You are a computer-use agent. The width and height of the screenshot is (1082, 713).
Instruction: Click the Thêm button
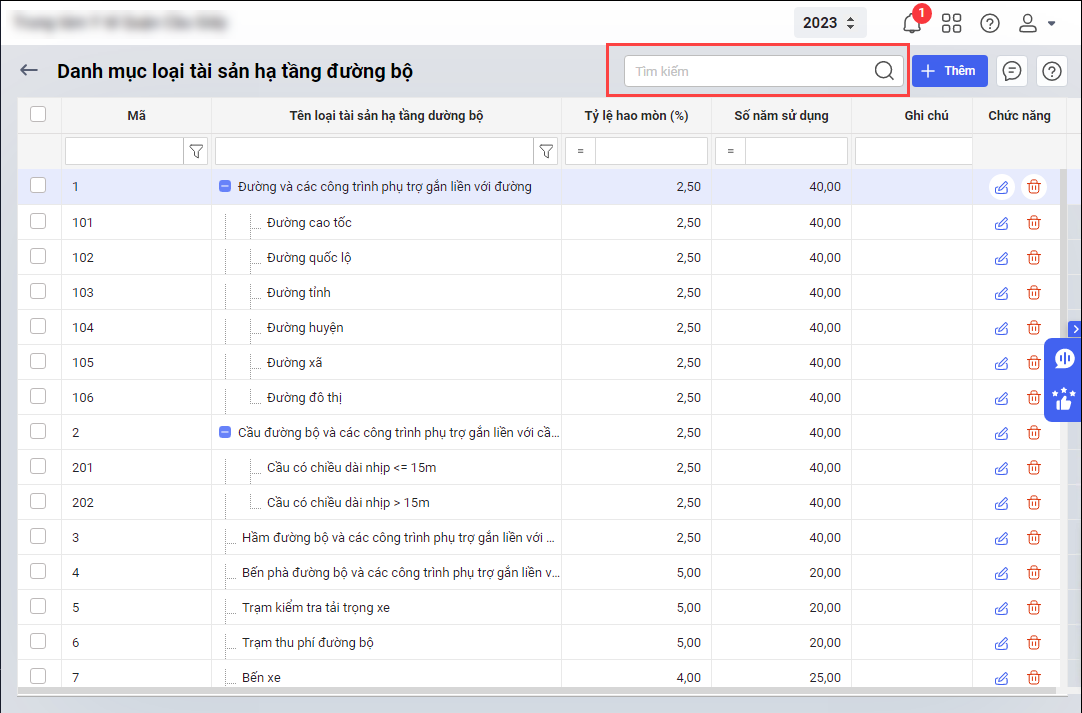click(949, 71)
